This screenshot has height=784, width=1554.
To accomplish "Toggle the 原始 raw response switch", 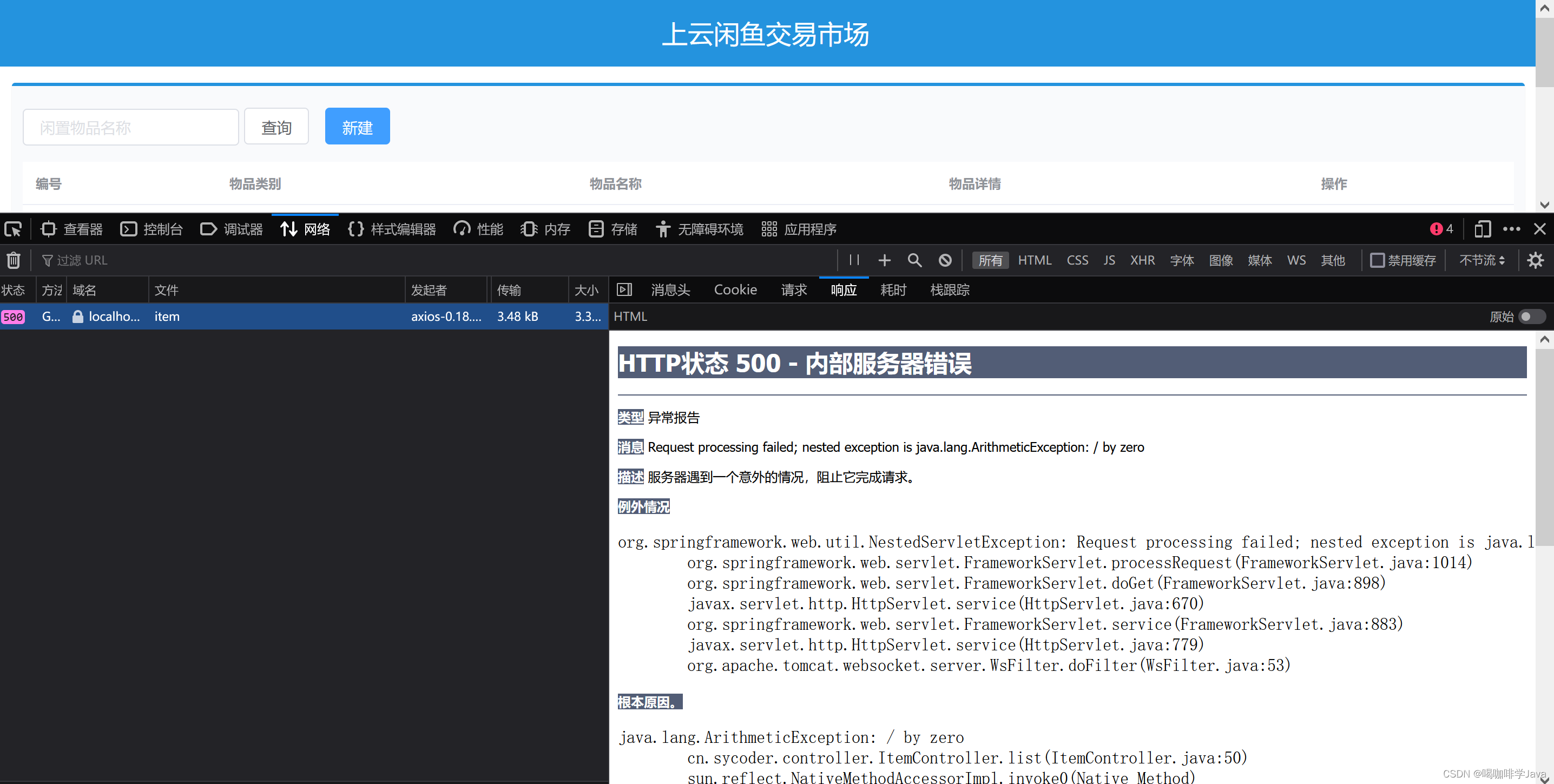I will 1531,317.
